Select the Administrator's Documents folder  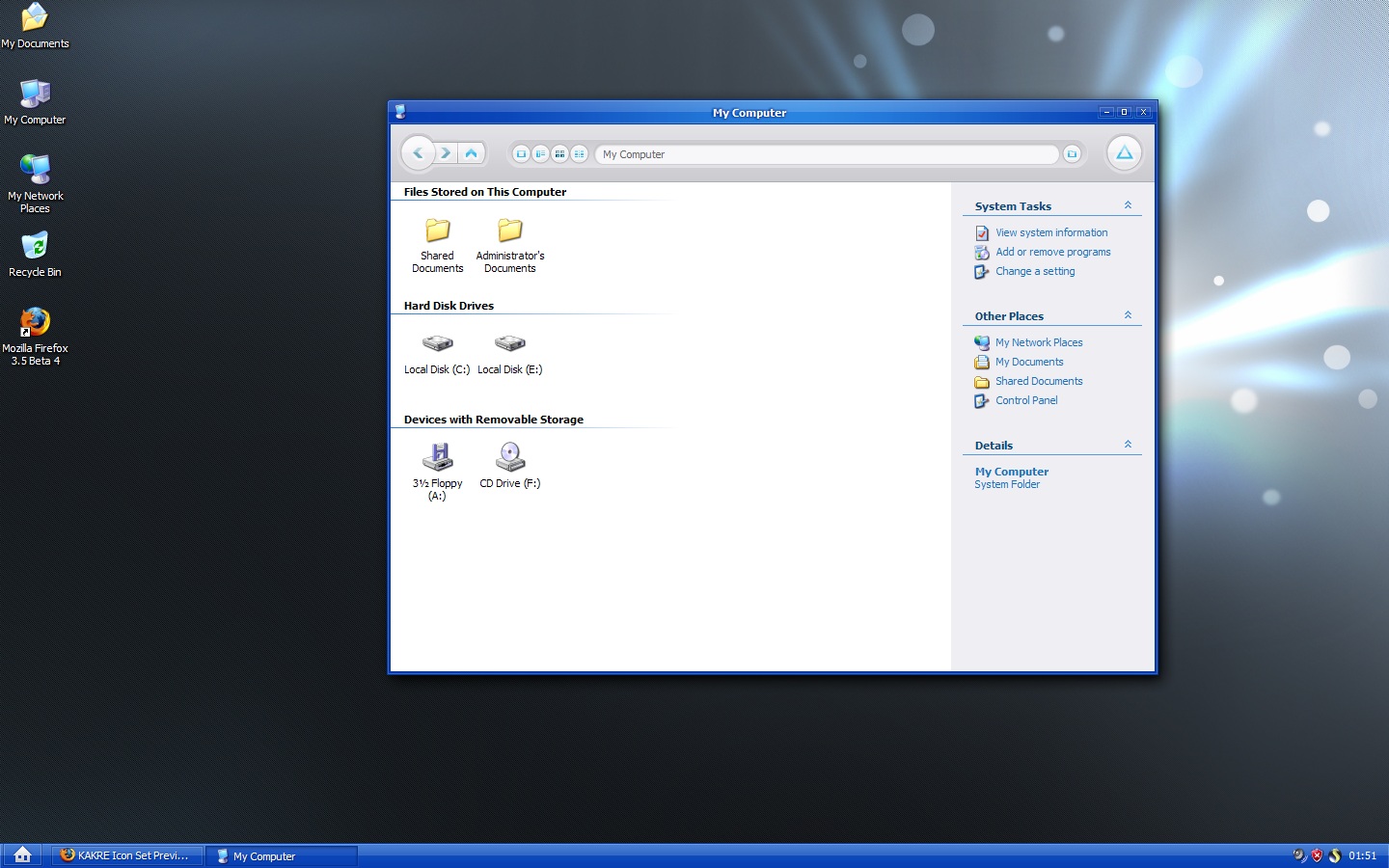[x=510, y=231]
